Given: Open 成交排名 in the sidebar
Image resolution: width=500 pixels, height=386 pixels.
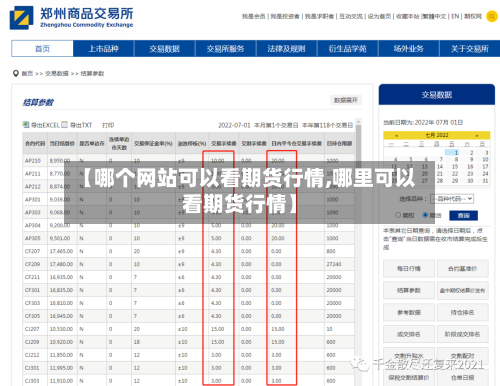Looking at the screenshot, I should point(409,334).
